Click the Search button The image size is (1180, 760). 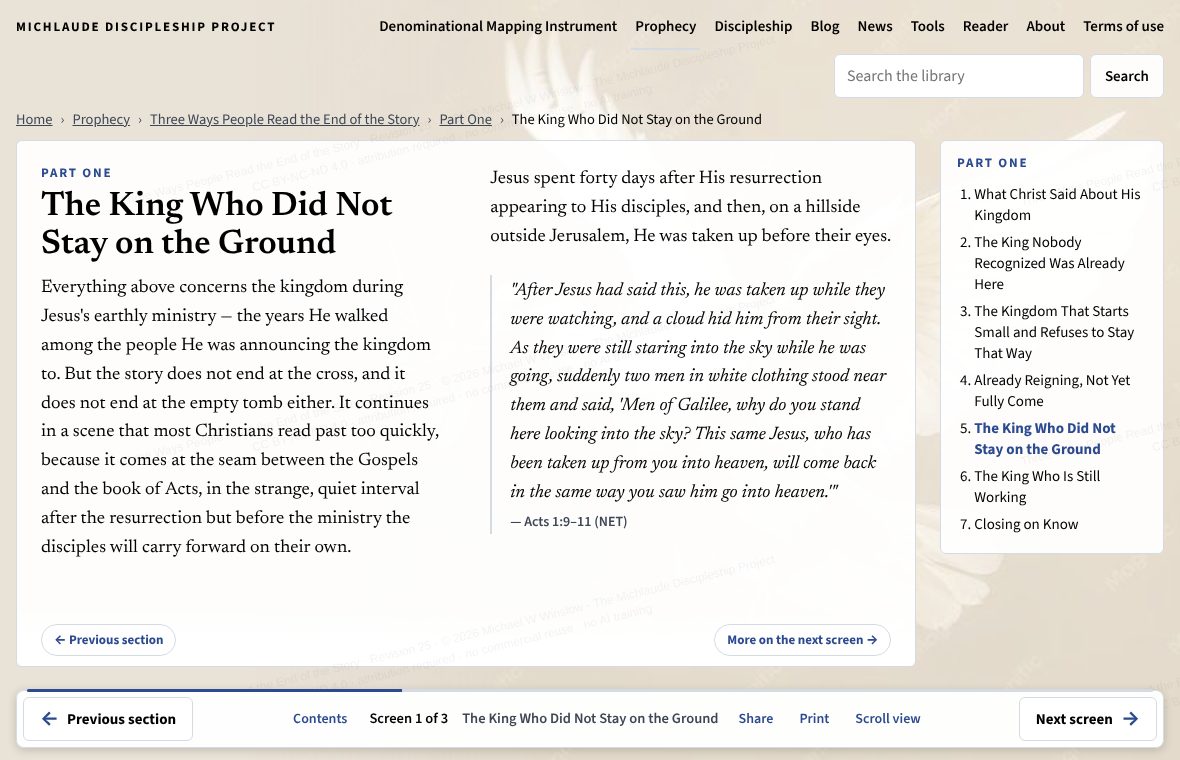(1126, 76)
